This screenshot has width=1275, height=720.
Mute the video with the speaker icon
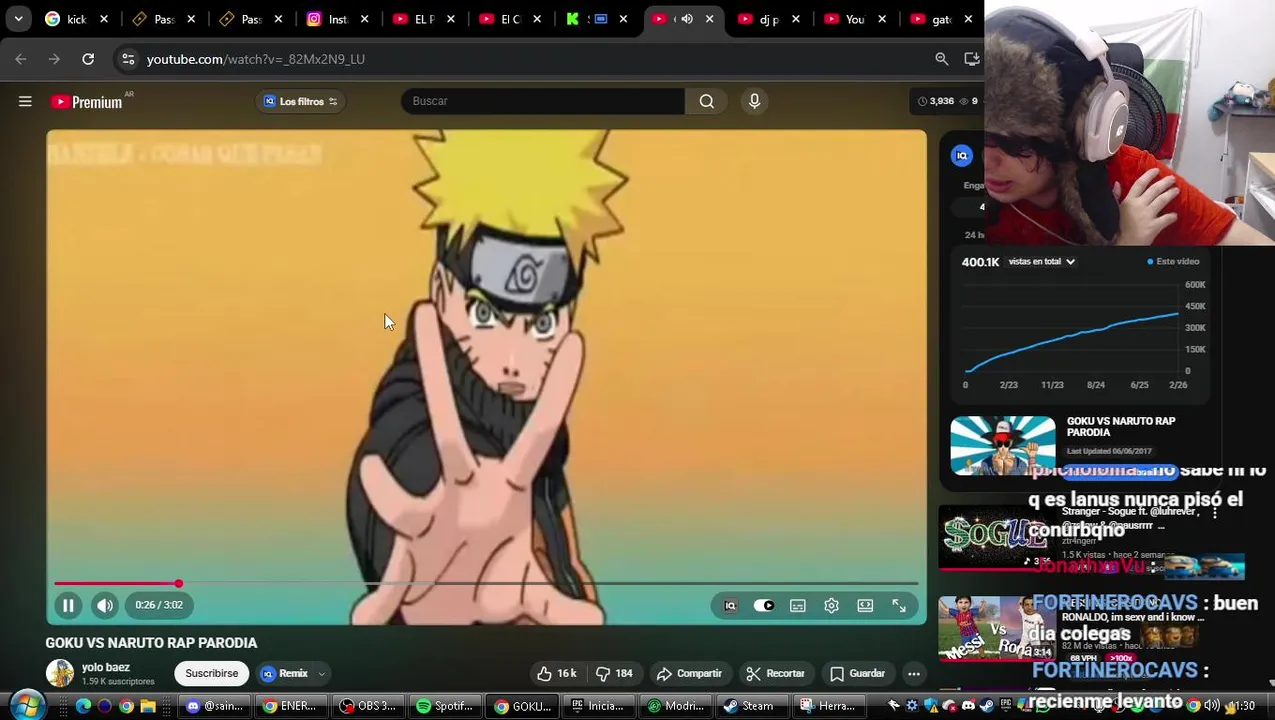[105, 605]
